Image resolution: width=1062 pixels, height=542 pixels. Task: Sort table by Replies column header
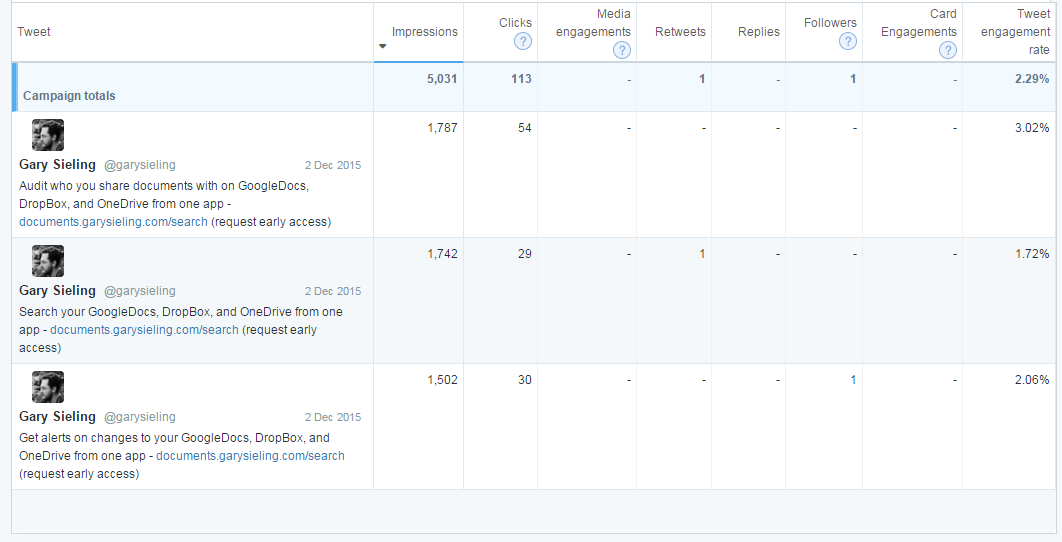[759, 32]
